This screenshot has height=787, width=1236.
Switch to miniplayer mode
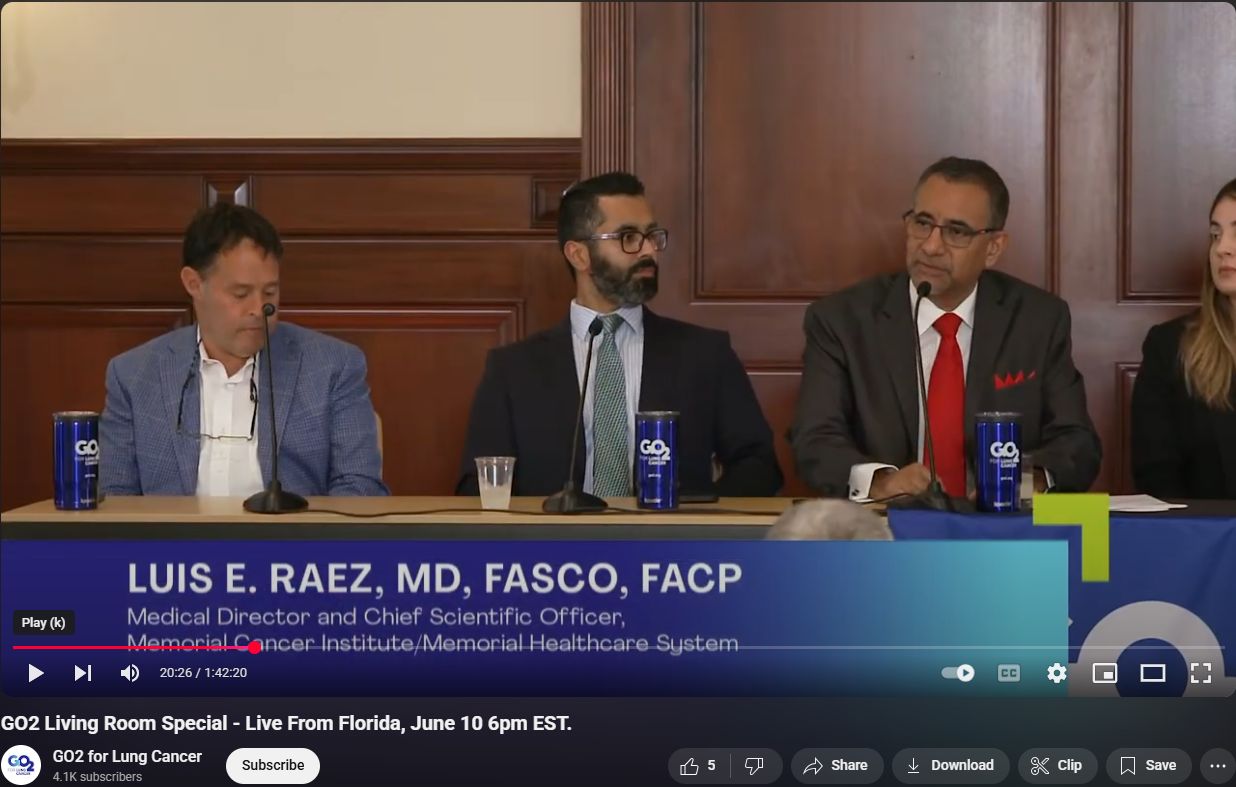1105,673
